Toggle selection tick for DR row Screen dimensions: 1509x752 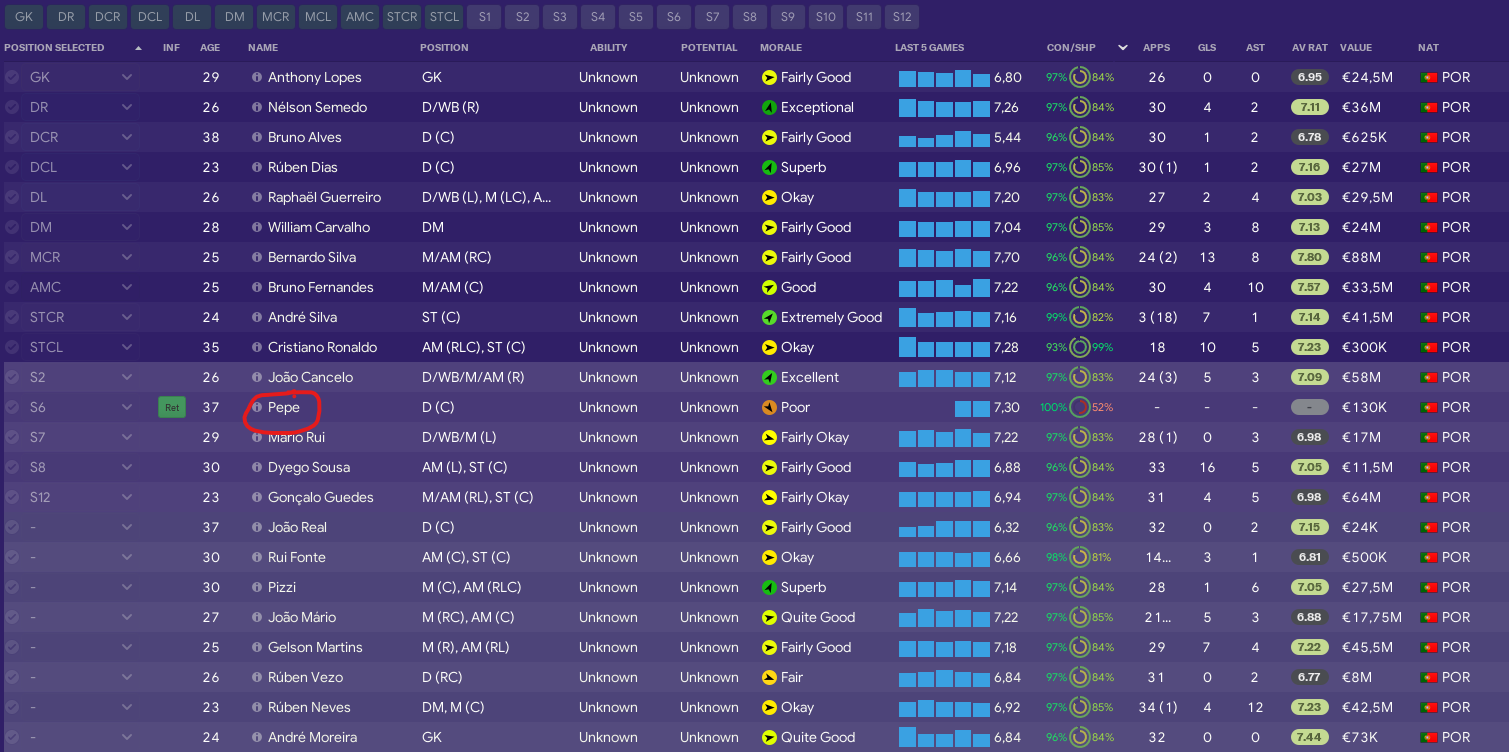click(12, 107)
